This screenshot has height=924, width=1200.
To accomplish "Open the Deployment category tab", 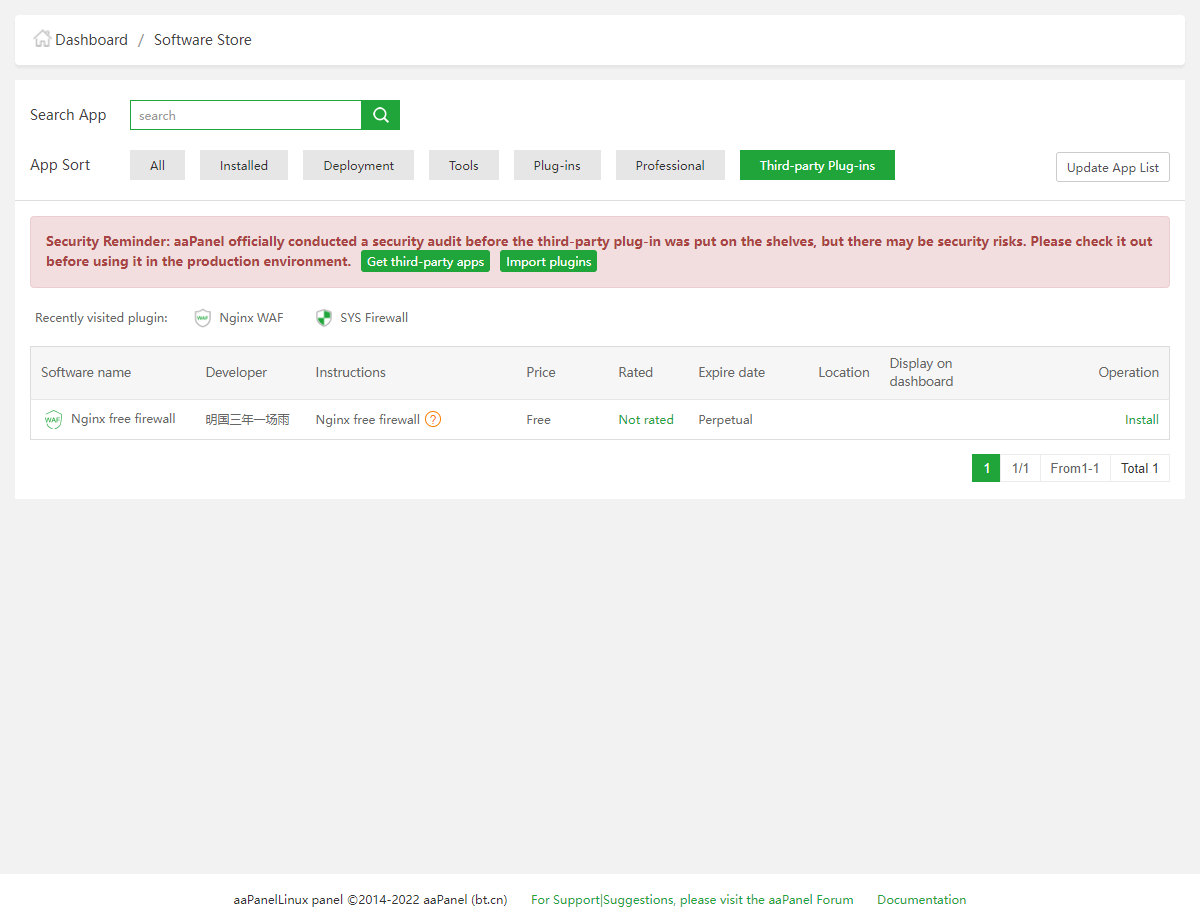I will click(x=358, y=166).
